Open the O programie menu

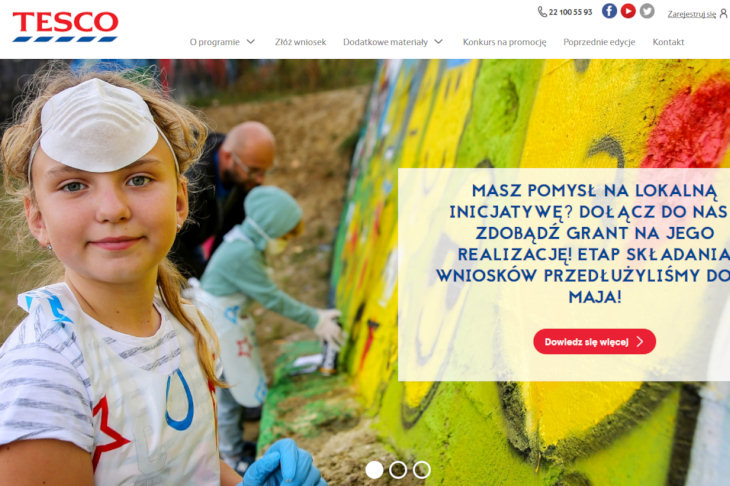(x=215, y=42)
